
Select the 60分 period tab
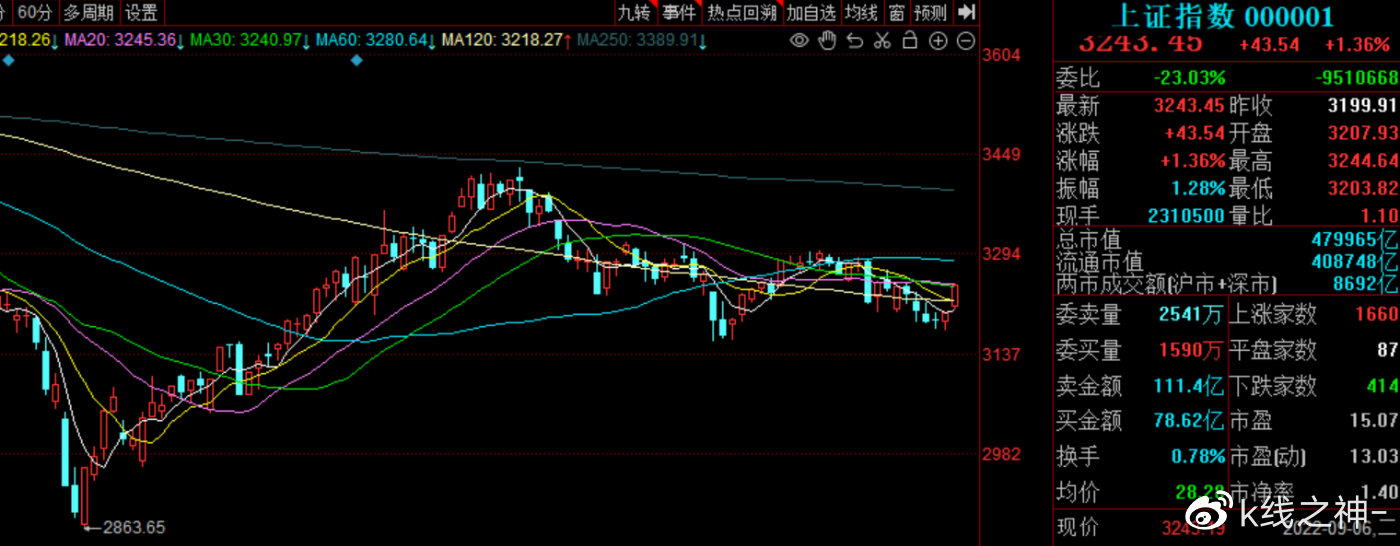(x=35, y=12)
